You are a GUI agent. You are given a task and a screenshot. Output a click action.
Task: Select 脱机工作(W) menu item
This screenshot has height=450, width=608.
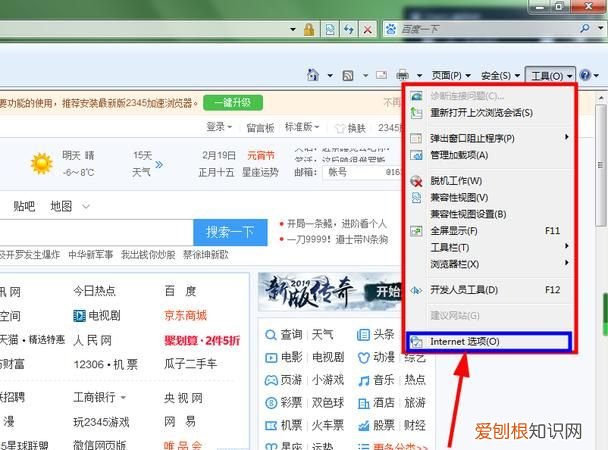tap(490, 181)
